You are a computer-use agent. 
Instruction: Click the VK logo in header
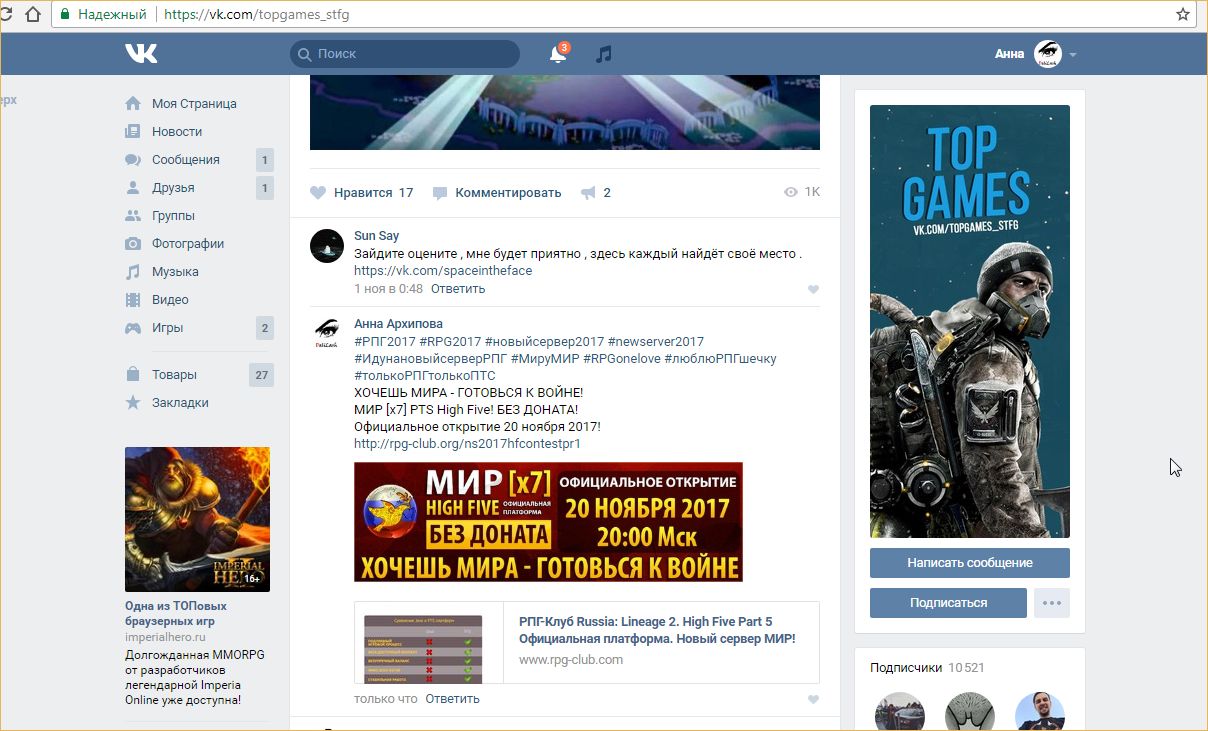pos(141,54)
